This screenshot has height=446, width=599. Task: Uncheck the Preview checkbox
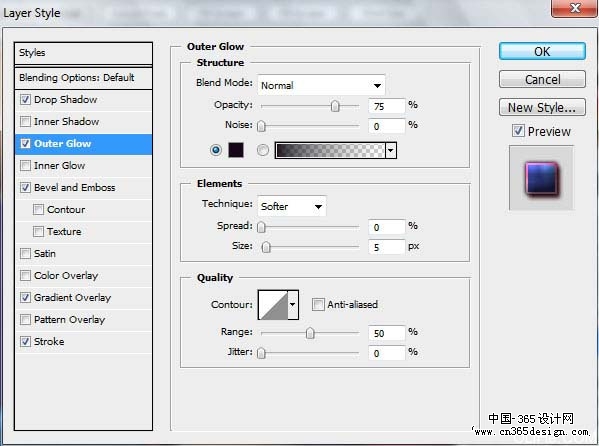coord(518,131)
